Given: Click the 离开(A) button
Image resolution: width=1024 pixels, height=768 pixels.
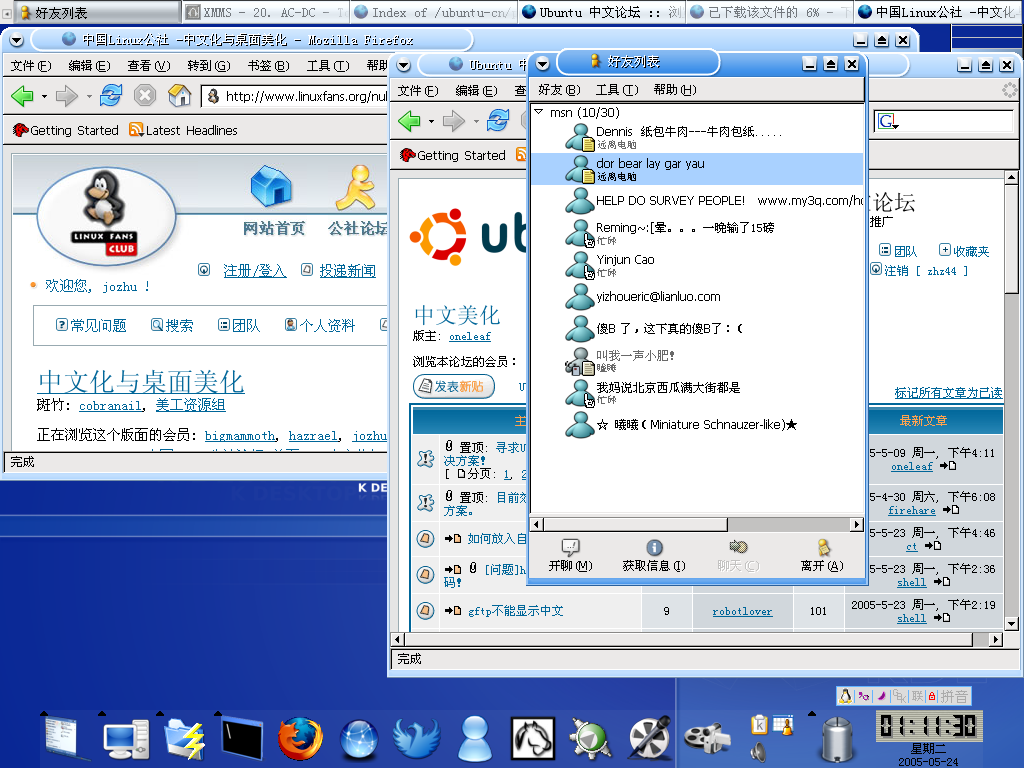Looking at the screenshot, I should [x=822, y=555].
